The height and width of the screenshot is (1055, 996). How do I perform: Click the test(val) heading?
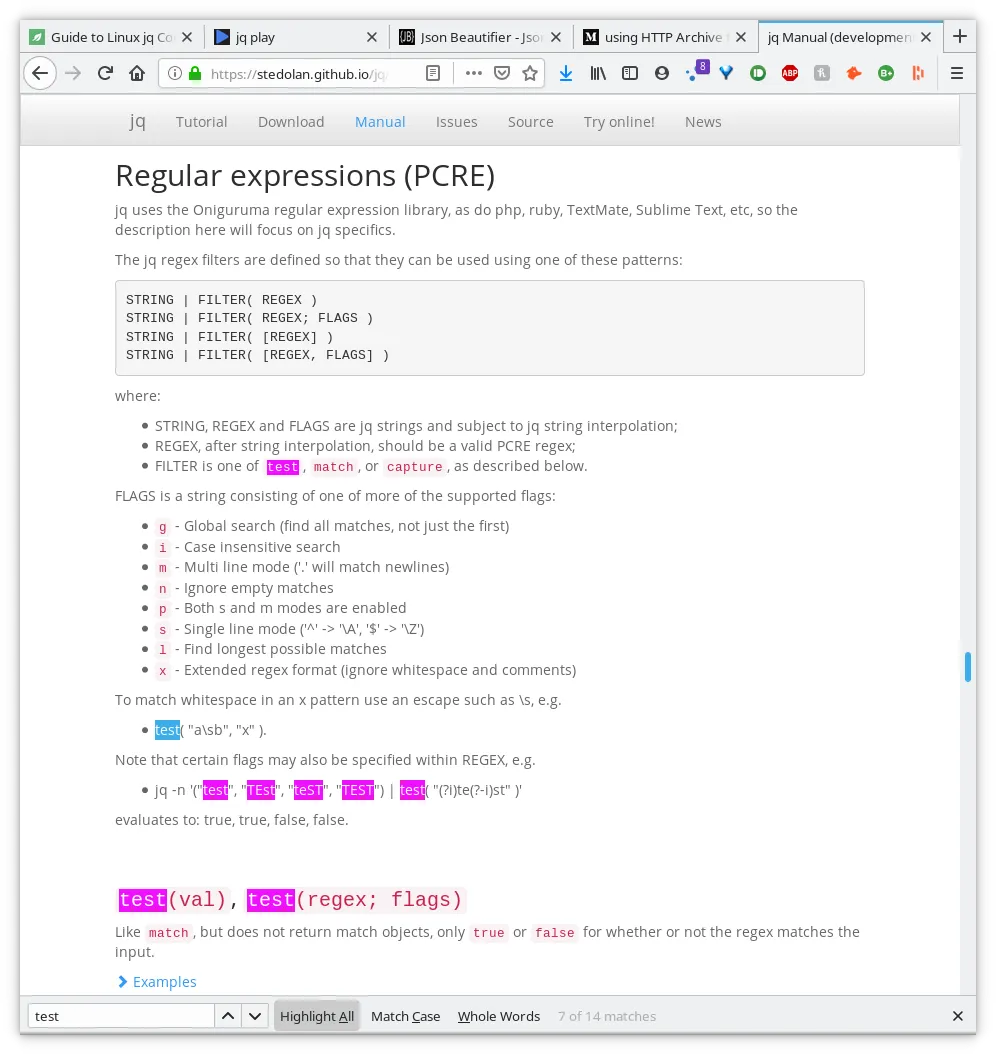coord(172,900)
